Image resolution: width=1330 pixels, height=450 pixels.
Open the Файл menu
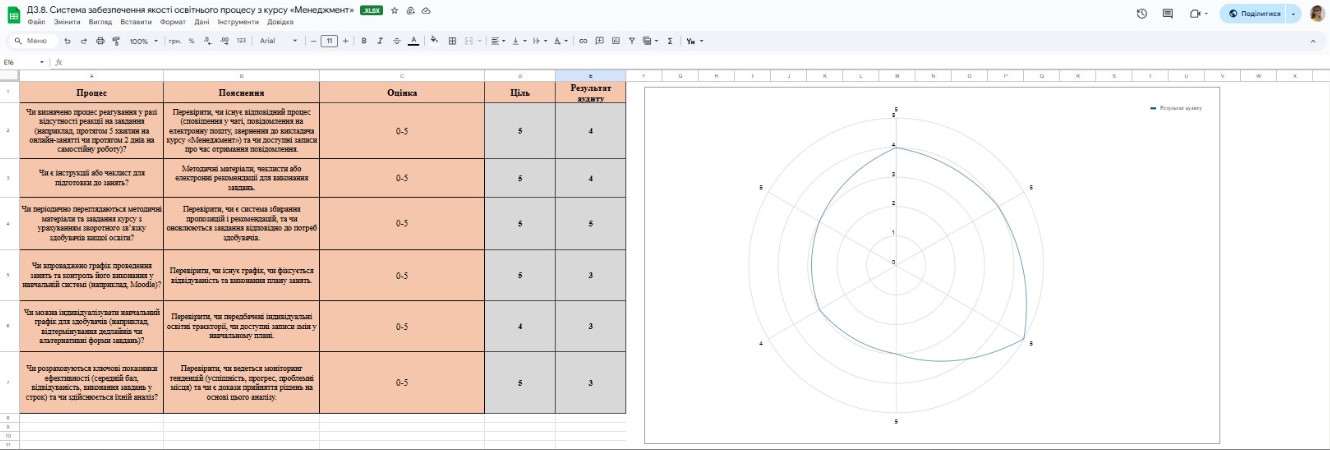(x=37, y=22)
